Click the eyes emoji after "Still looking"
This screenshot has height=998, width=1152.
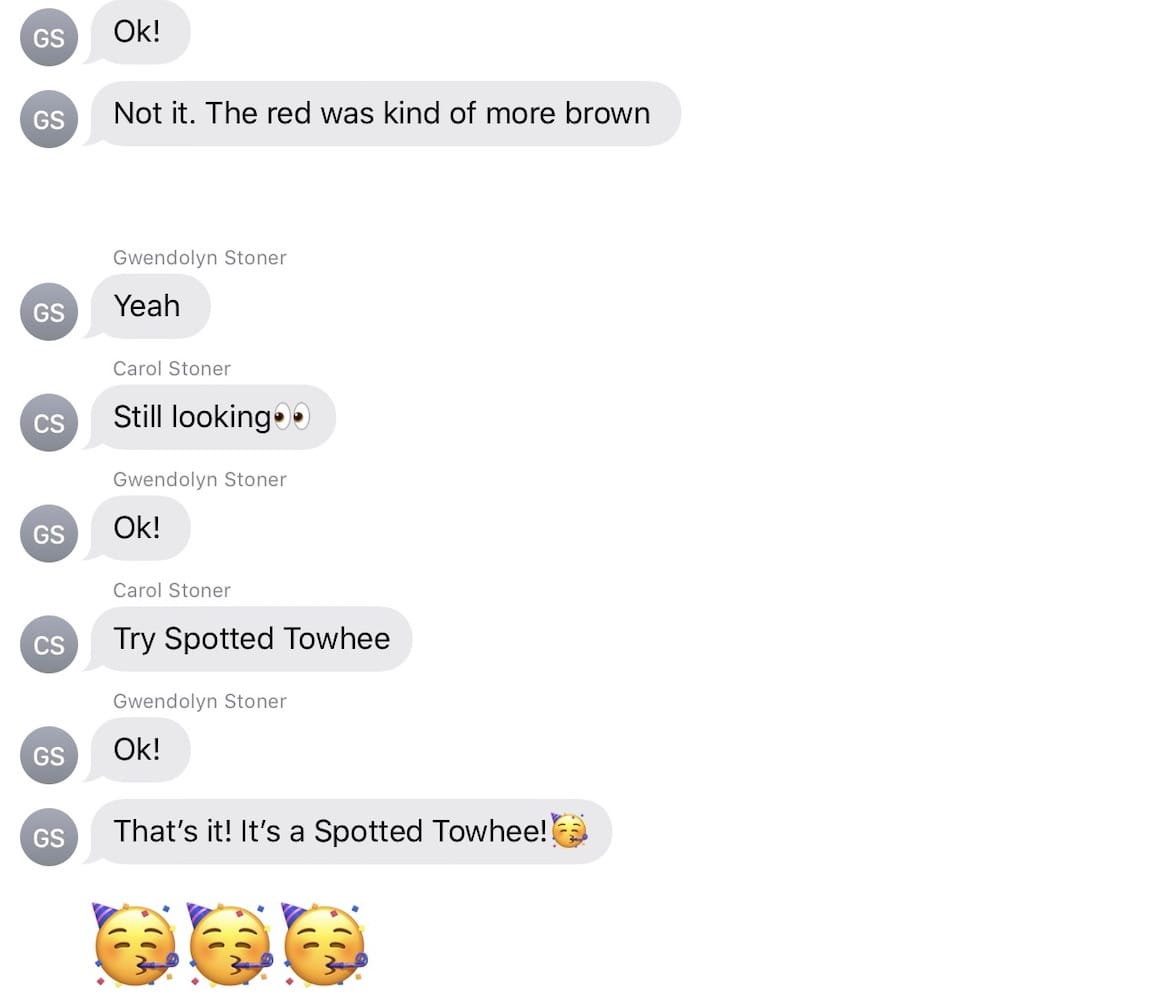[292, 417]
